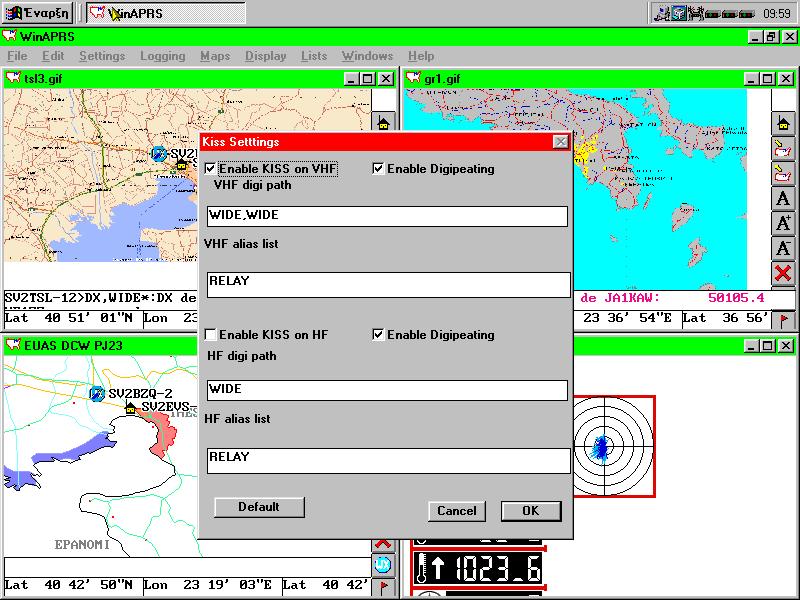Open the Maps menu
This screenshot has width=800, height=600.
(x=215, y=56)
